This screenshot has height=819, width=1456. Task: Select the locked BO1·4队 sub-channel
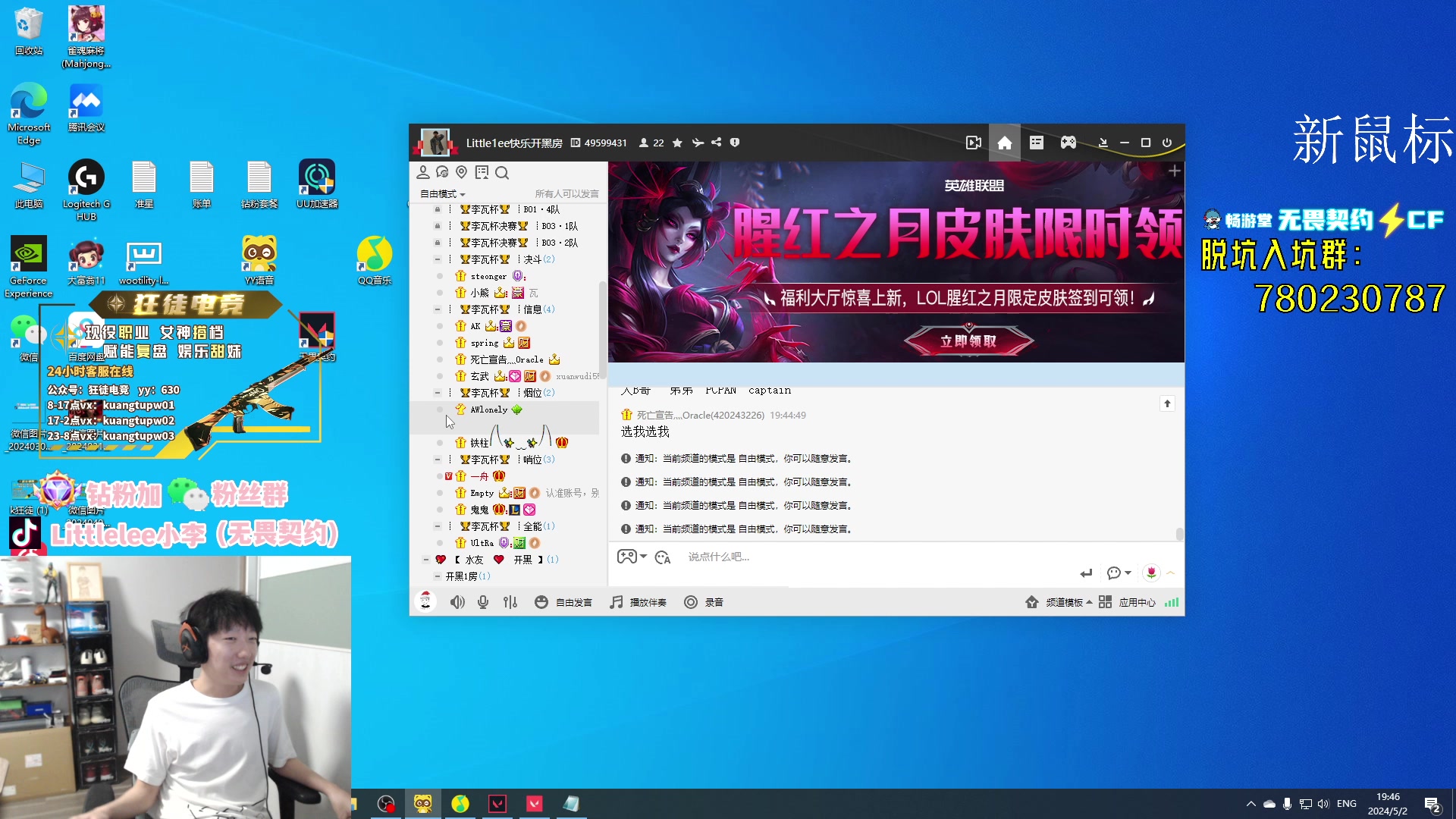click(510, 209)
